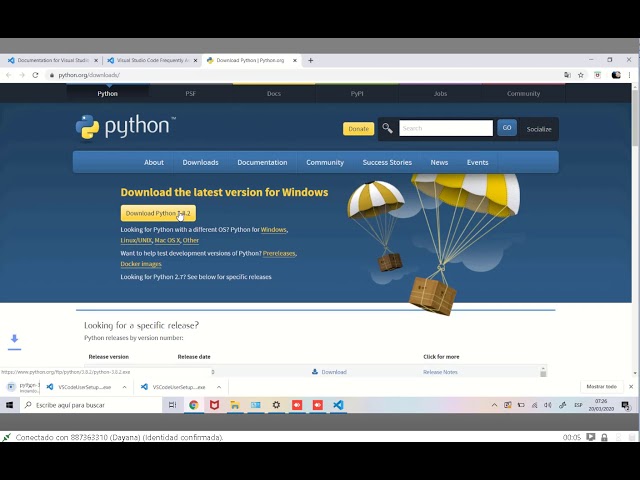Click the browser forward arrow
Screen dimensions: 640x480
click(22, 75)
